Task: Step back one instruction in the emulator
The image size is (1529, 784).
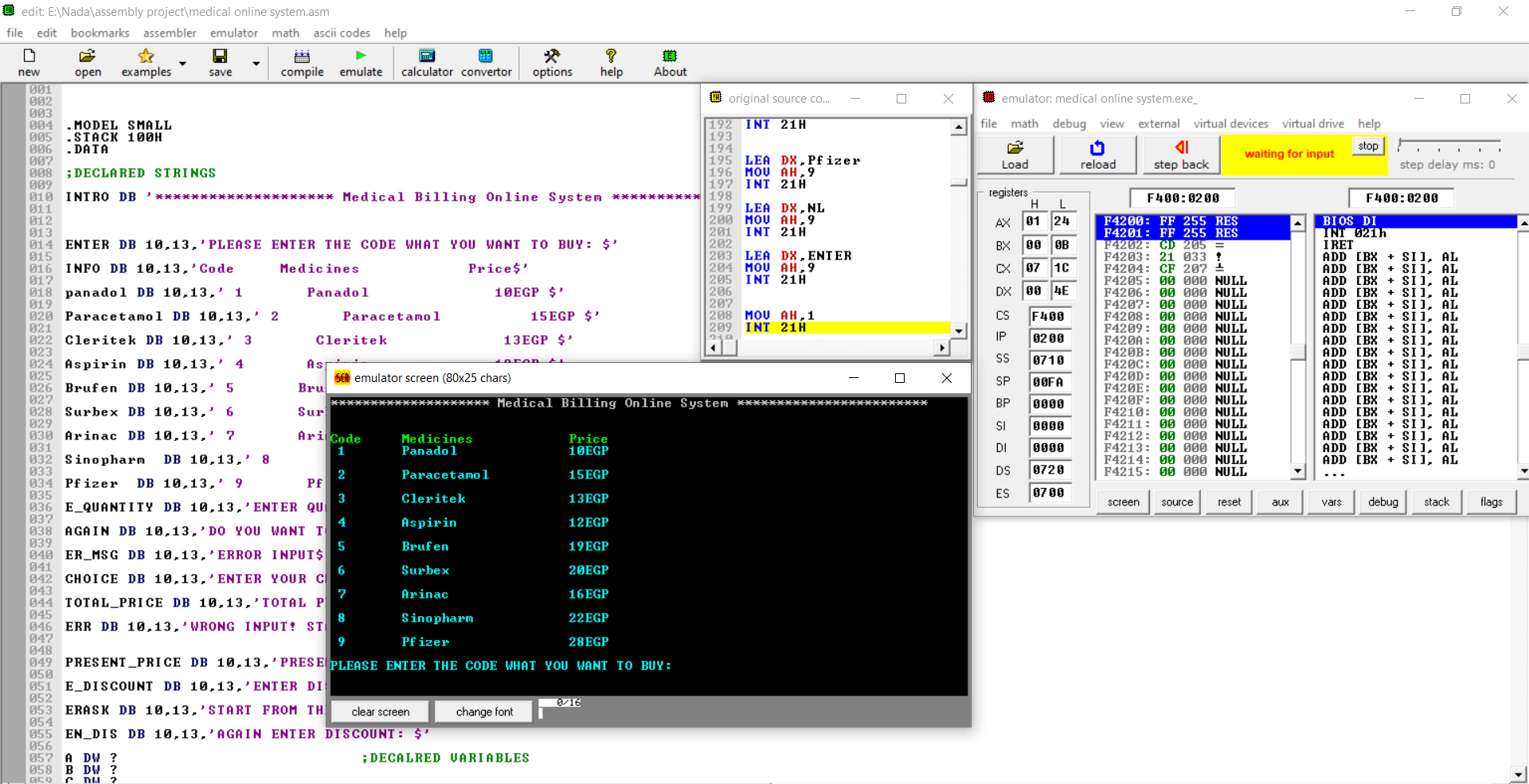Action: [1181, 154]
